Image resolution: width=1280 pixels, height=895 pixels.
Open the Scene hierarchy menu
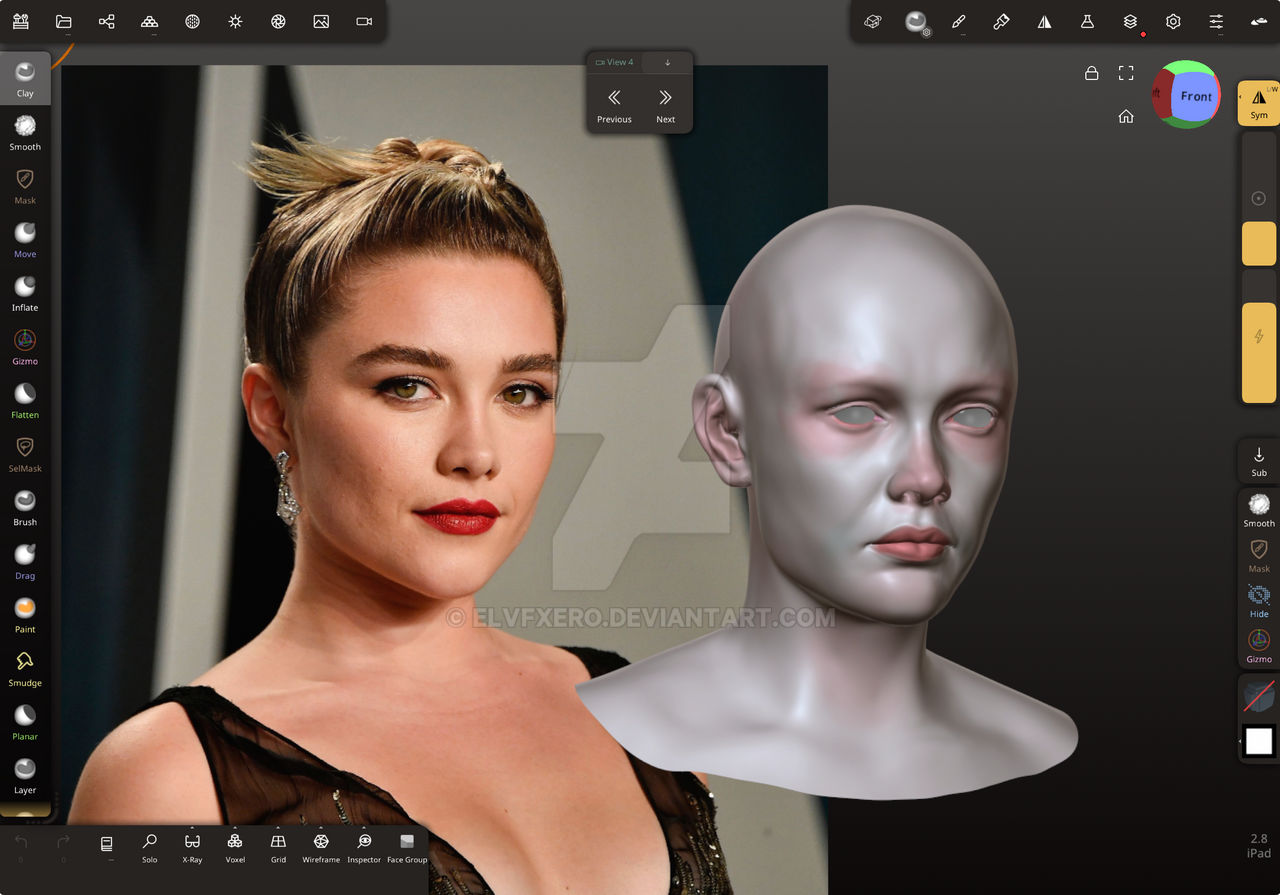[106, 21]
